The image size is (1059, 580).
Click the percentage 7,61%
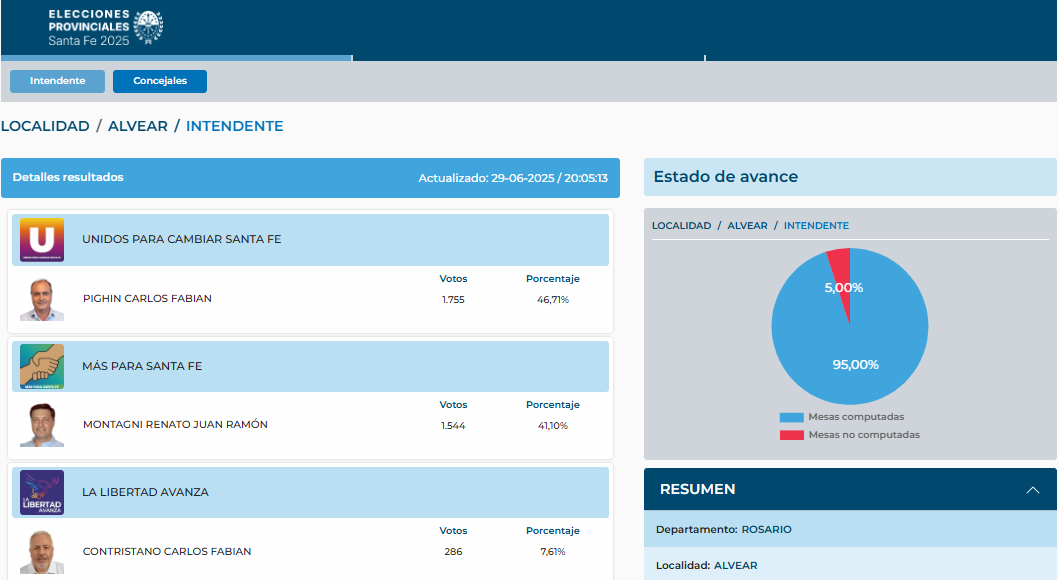552,552
